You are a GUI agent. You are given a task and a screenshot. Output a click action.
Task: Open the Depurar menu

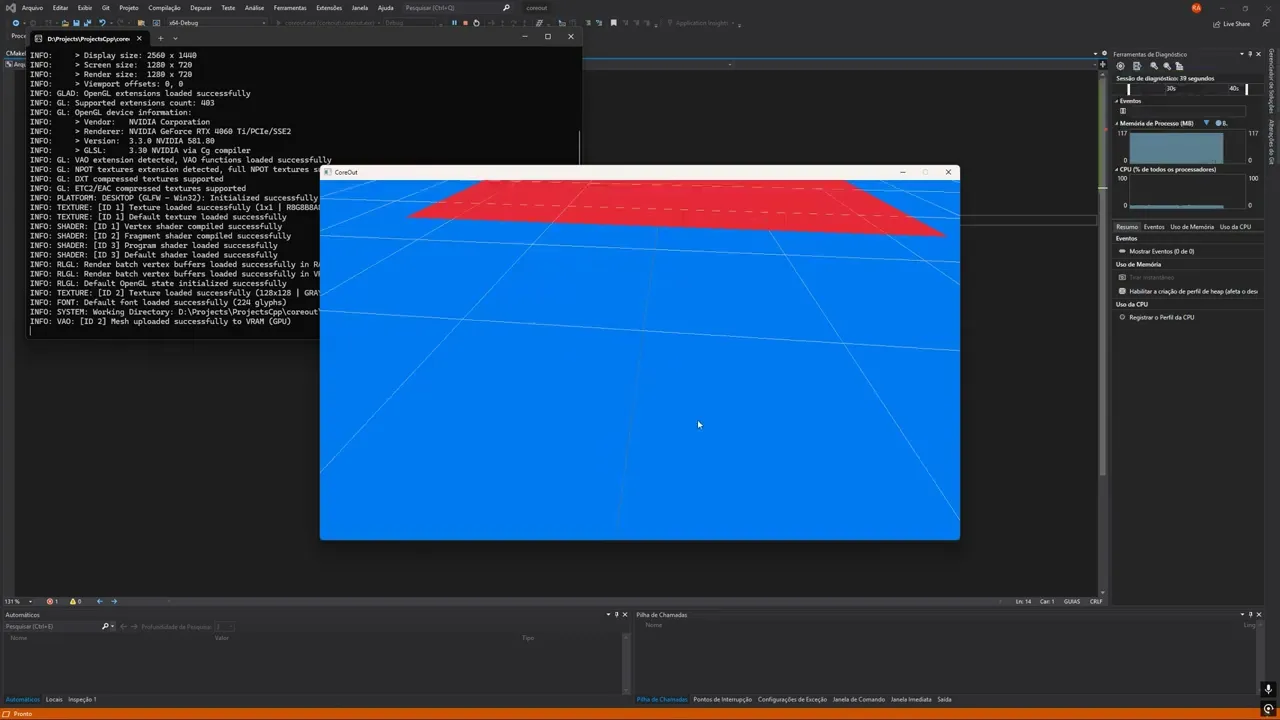201,7
